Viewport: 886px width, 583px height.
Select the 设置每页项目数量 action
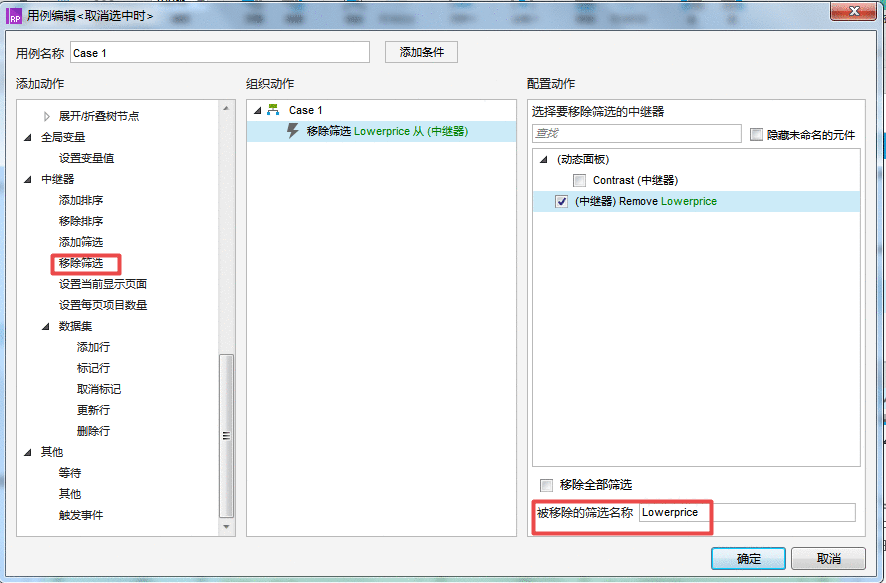(x=103, y=305)
